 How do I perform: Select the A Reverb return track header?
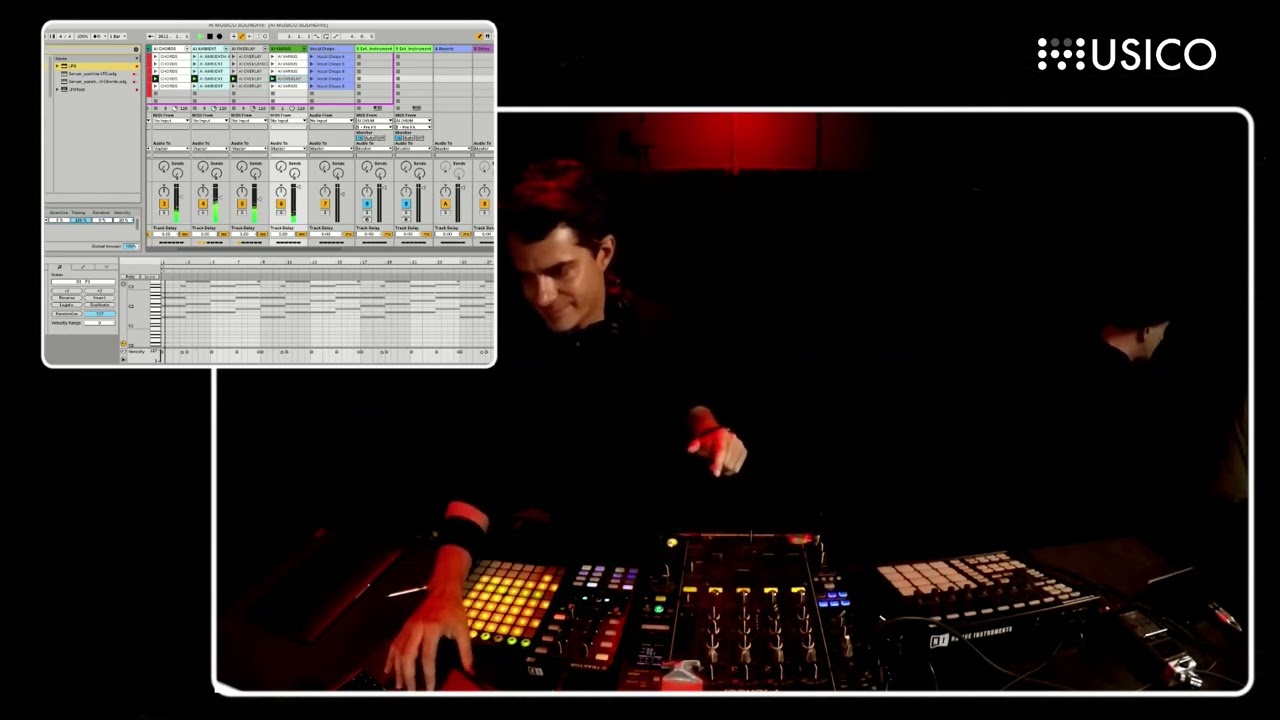tap(451, 48)
